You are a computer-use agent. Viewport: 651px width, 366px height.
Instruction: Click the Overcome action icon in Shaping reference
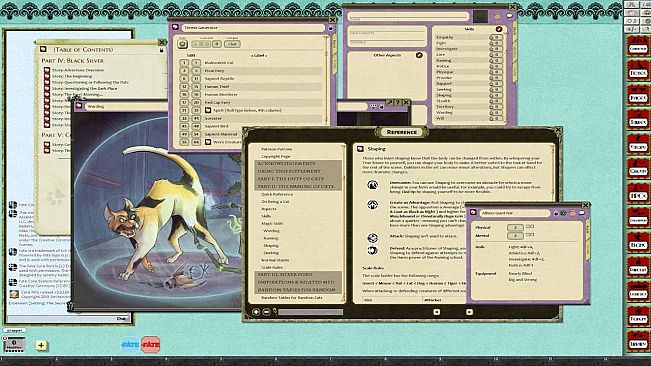coord(372,185)
